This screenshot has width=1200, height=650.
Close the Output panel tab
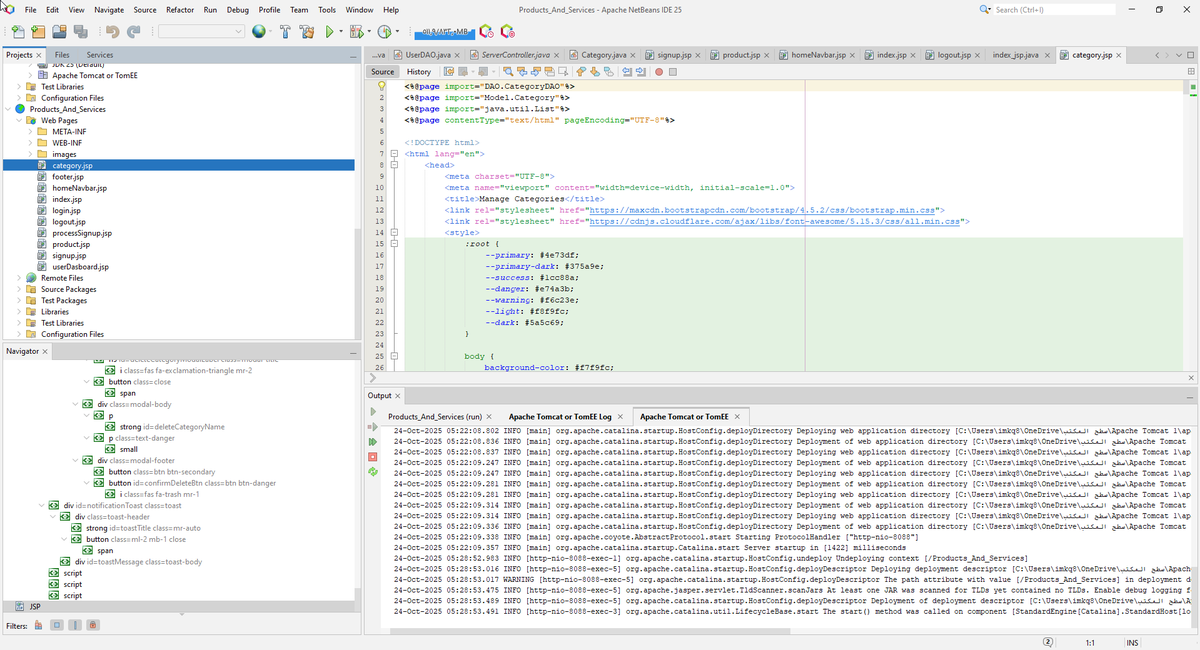397,396
